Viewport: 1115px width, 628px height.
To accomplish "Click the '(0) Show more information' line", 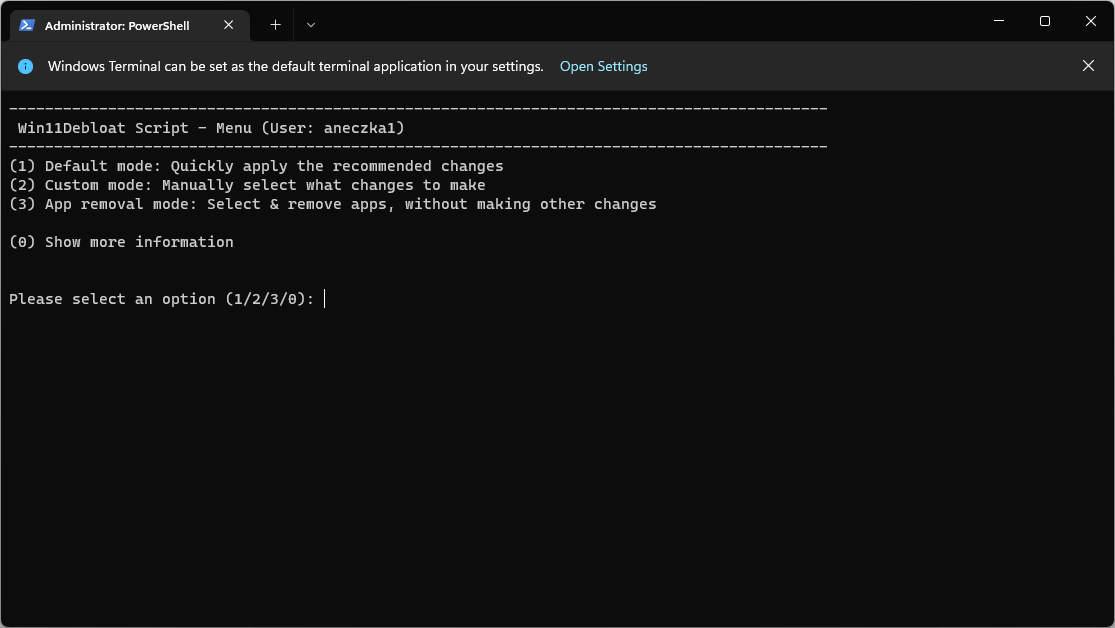I will click(122, 242).
